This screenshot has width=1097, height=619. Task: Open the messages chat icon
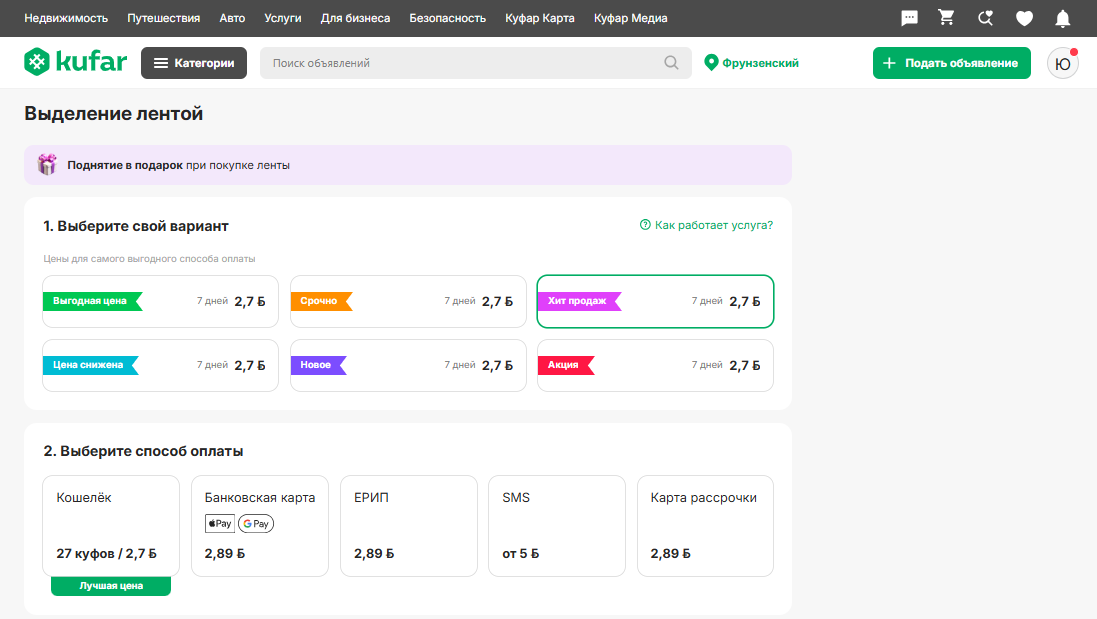click(x=909, y=18)
